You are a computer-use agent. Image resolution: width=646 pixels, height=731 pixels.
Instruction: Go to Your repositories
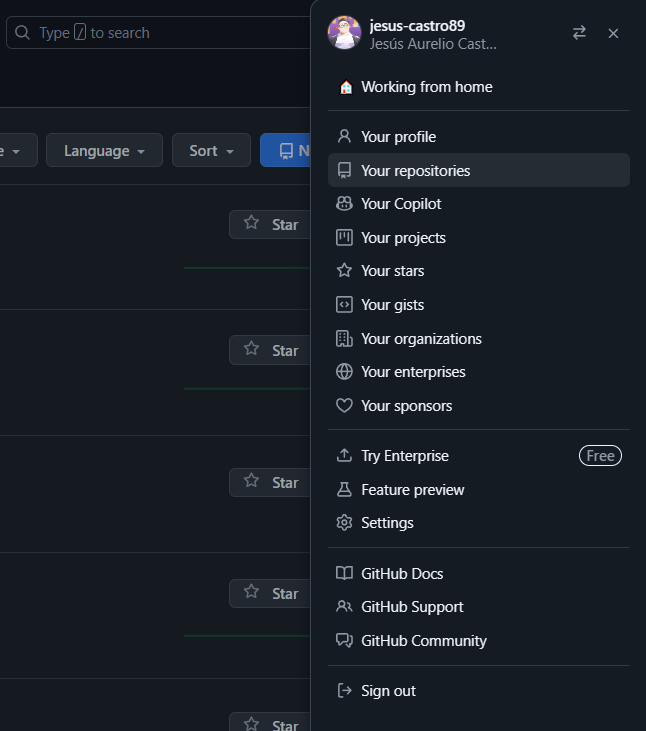479,170
